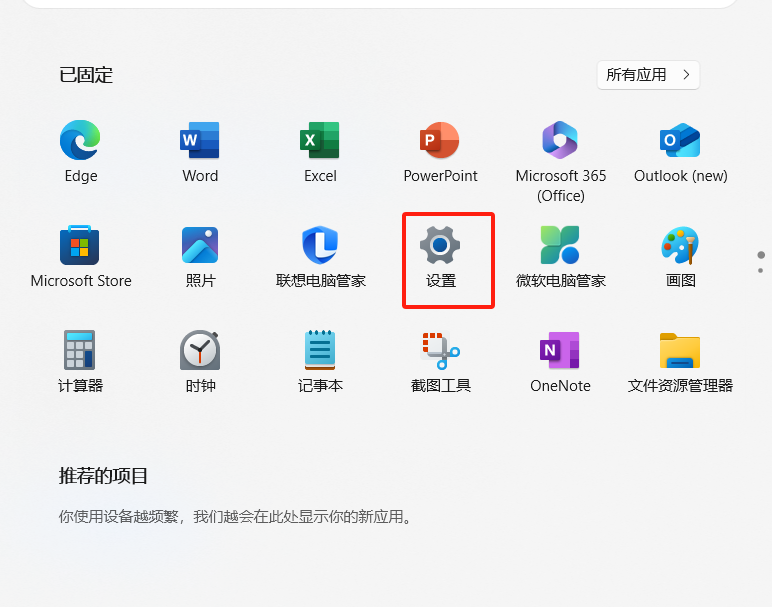Open Microsoft Store

click(x=81, y=257)
